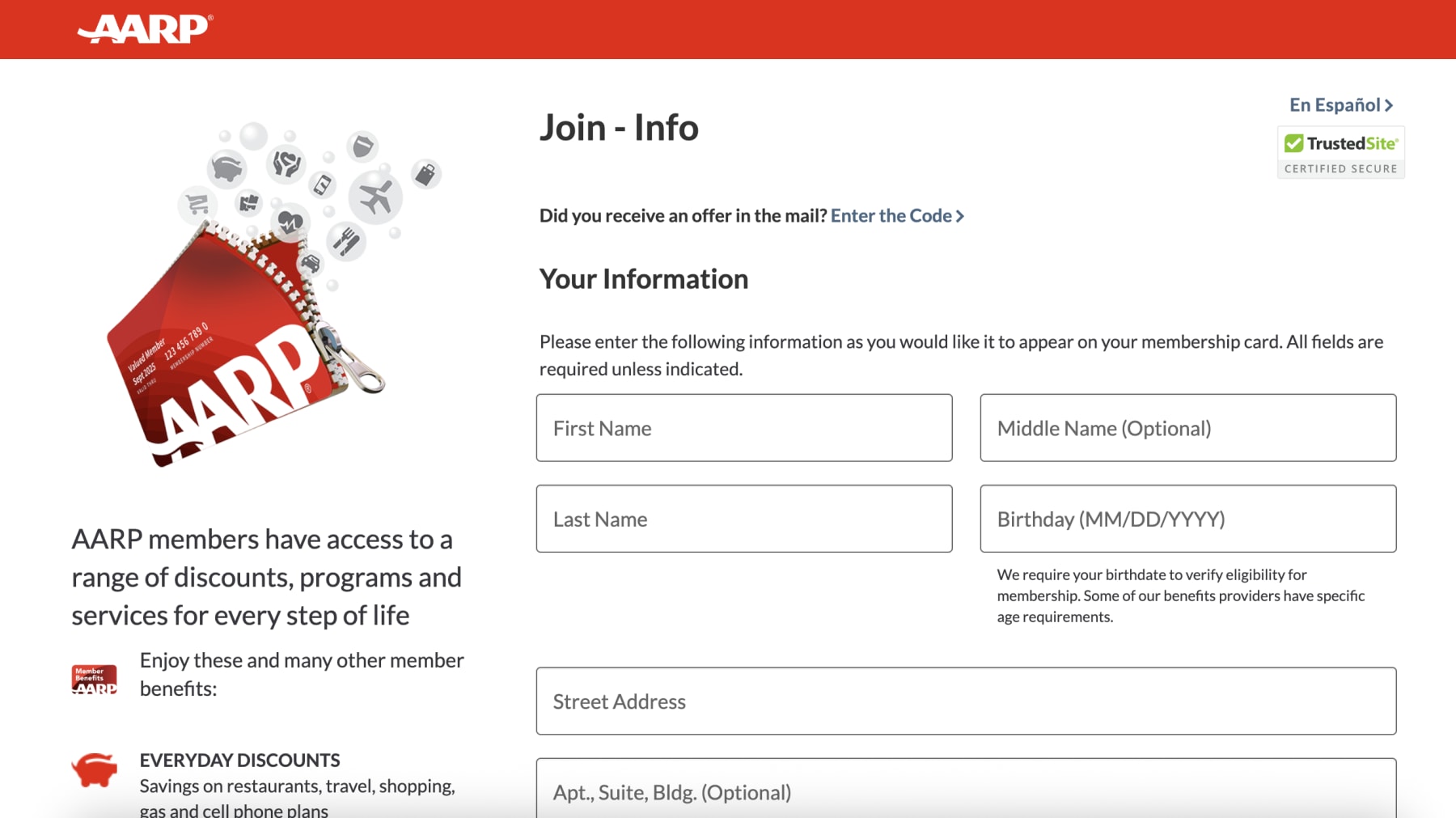Screen dimensions: 1456x818
Task: Click the "Savings on restaurants, travel, shopping" text
Action: point(298,797)
